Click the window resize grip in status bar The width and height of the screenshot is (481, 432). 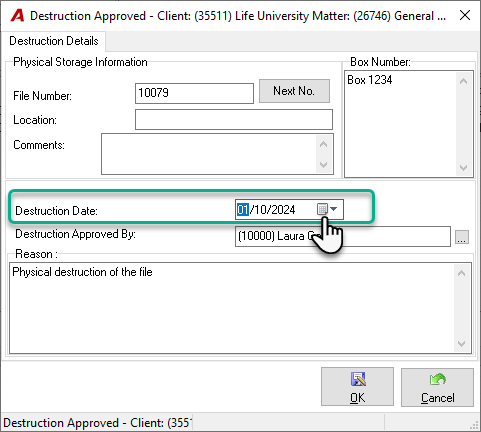click(x=474, y=425)
